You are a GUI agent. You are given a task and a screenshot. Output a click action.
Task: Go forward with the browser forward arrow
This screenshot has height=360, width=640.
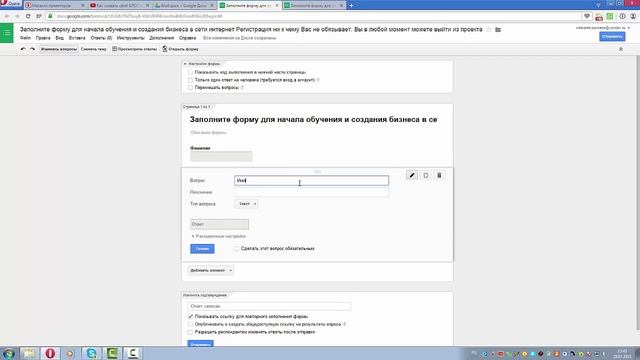pos(17,16)
